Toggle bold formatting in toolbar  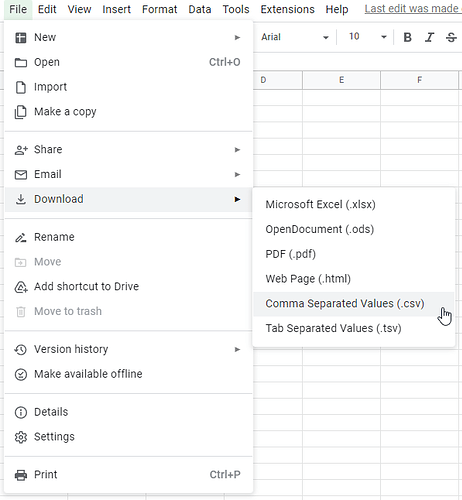tap(407, 37)
